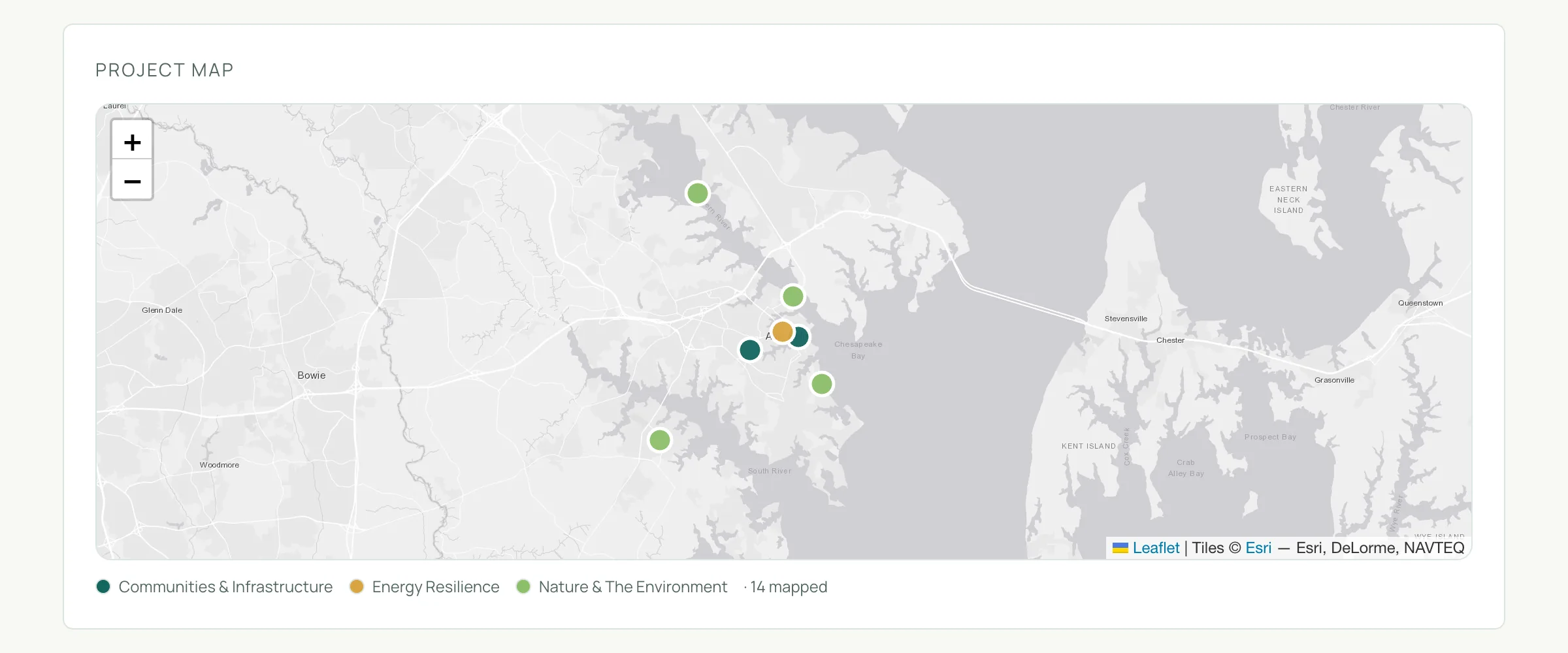Screen dimensions: 1568x653
Task: Select the orange Energy Resilience map marker
Action: (782, 332)
